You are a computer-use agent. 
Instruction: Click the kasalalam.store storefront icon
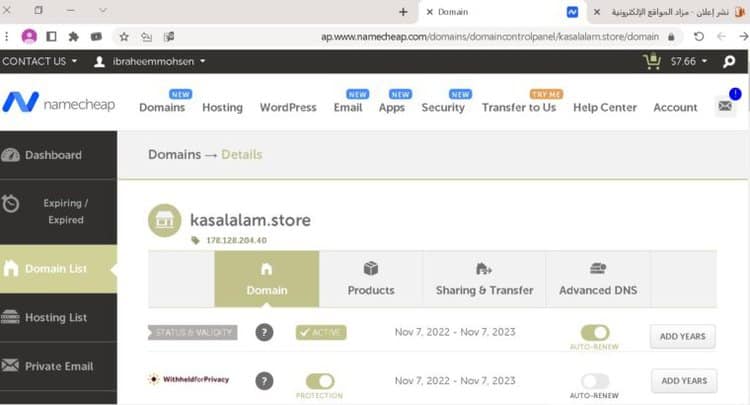click(165, 220)
